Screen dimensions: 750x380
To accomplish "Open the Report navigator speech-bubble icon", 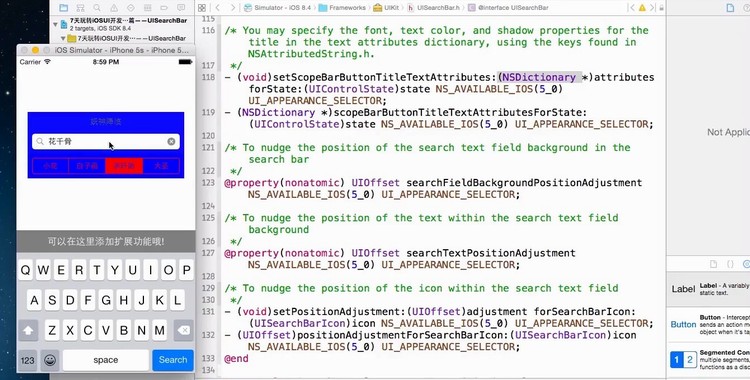I will pos(181,8).
